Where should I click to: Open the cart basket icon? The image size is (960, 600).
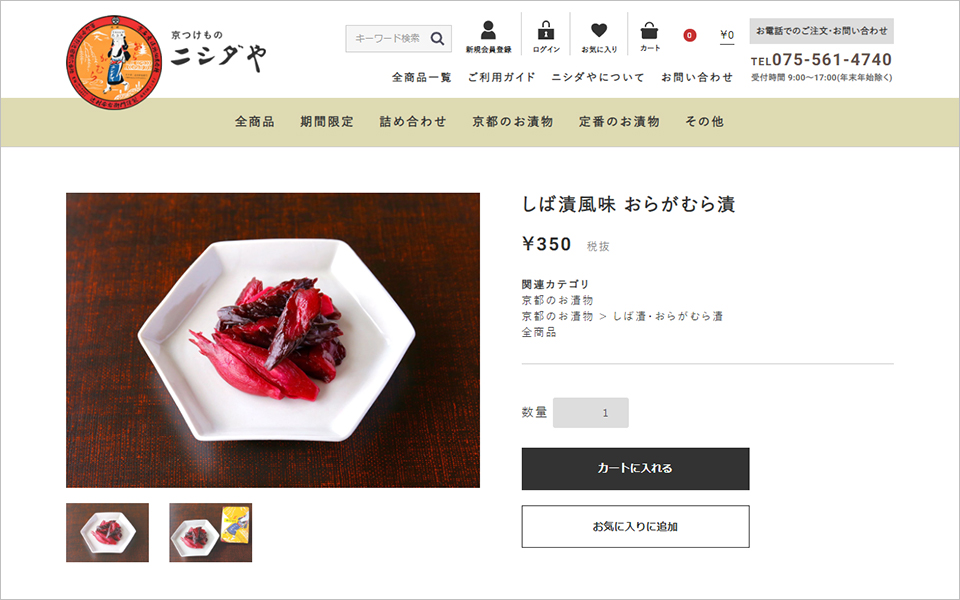point(649,30)
